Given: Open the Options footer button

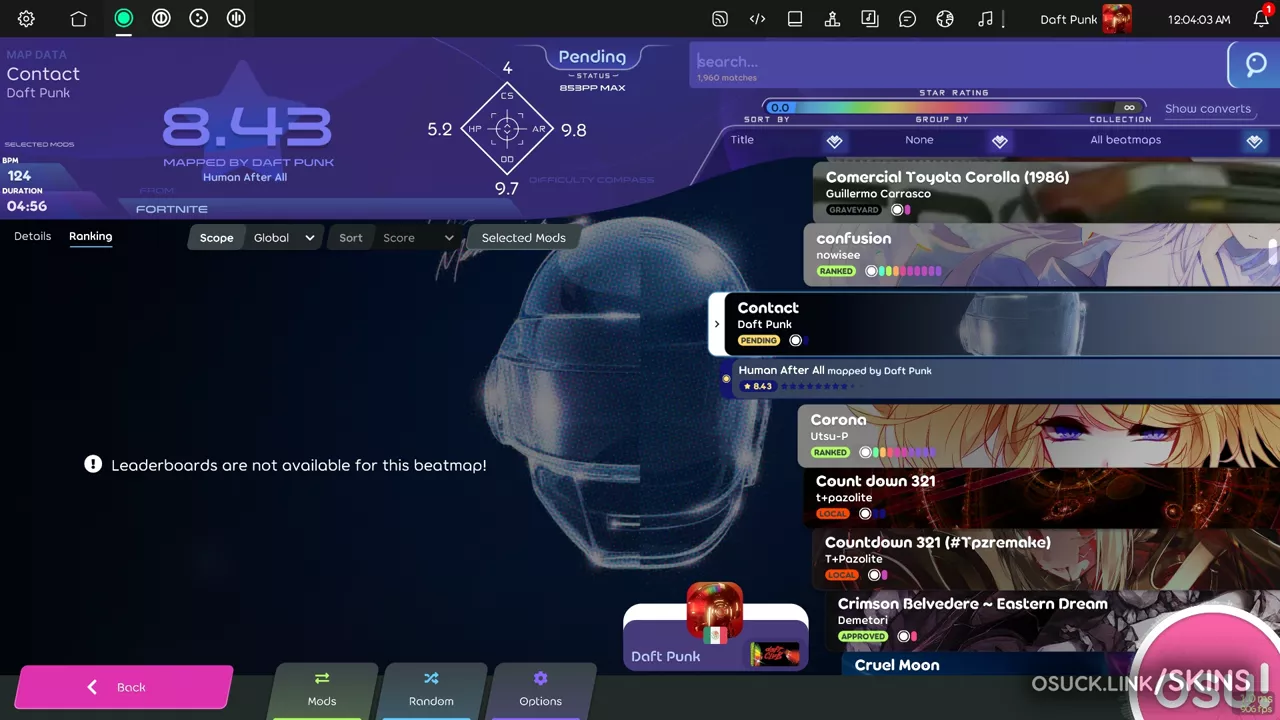Looking at the screenshot, I should [540, 689].
